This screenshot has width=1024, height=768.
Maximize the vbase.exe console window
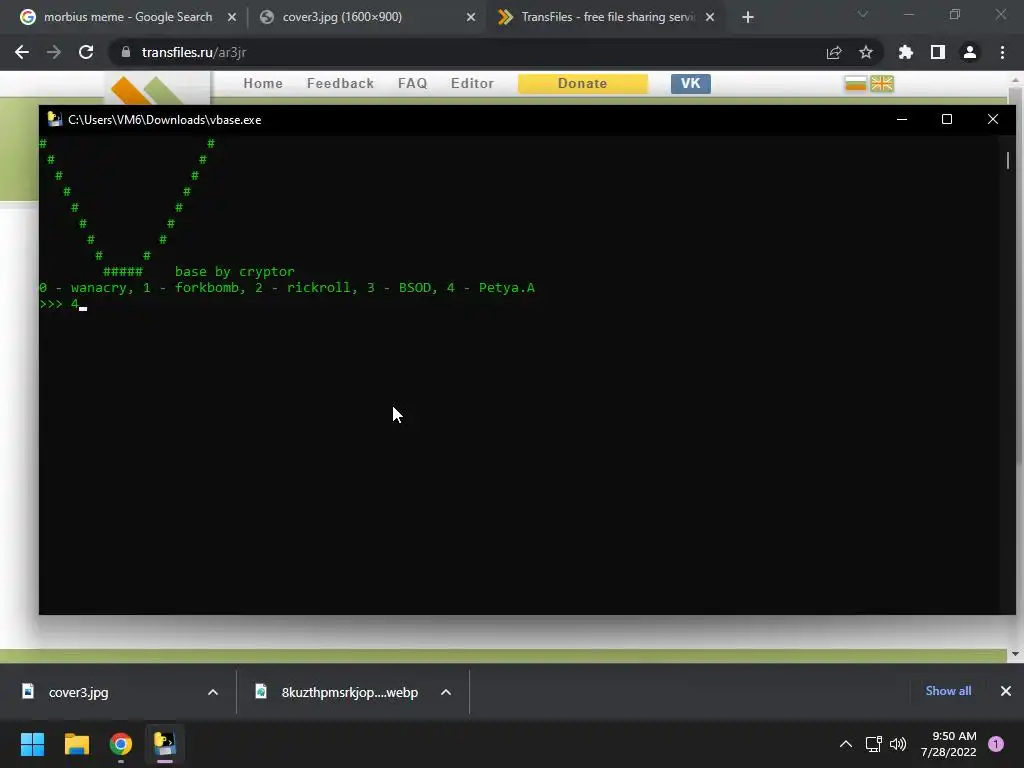946,120
